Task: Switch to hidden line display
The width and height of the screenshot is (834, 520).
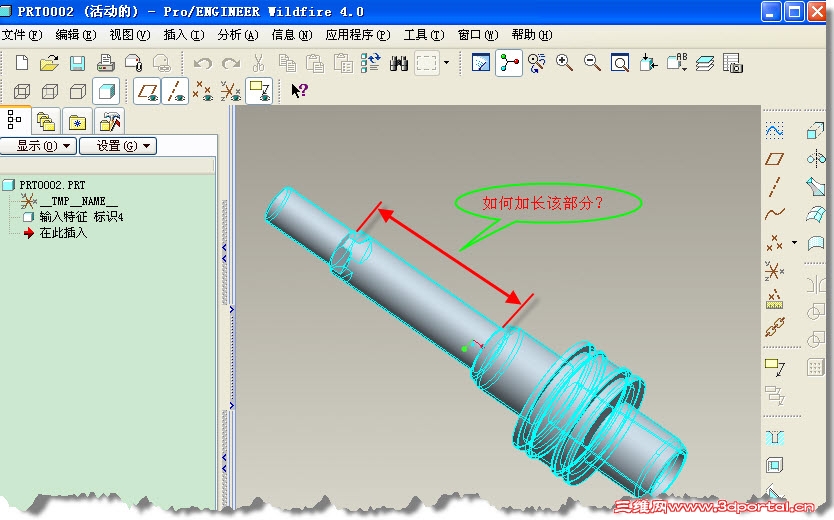Action: [x=49, y=91]
